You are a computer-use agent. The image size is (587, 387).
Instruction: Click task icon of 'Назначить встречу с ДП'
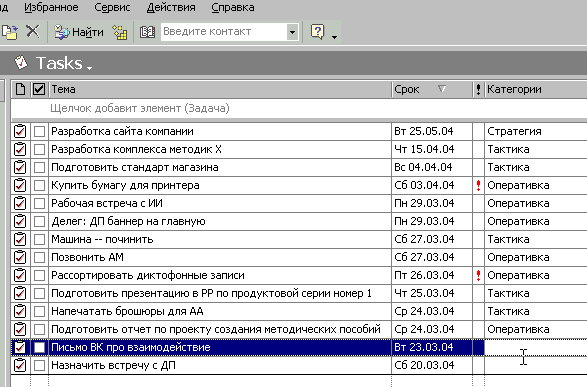(20, 365)
